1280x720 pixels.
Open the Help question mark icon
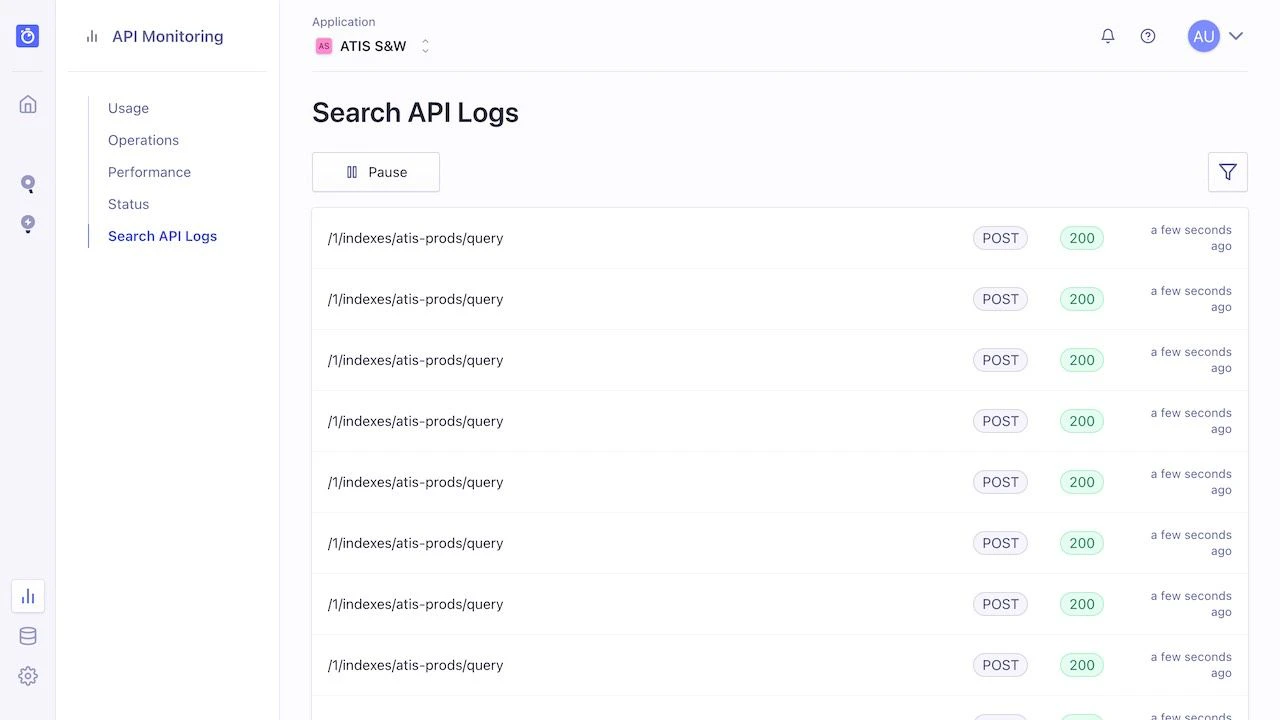point(1148,35)
